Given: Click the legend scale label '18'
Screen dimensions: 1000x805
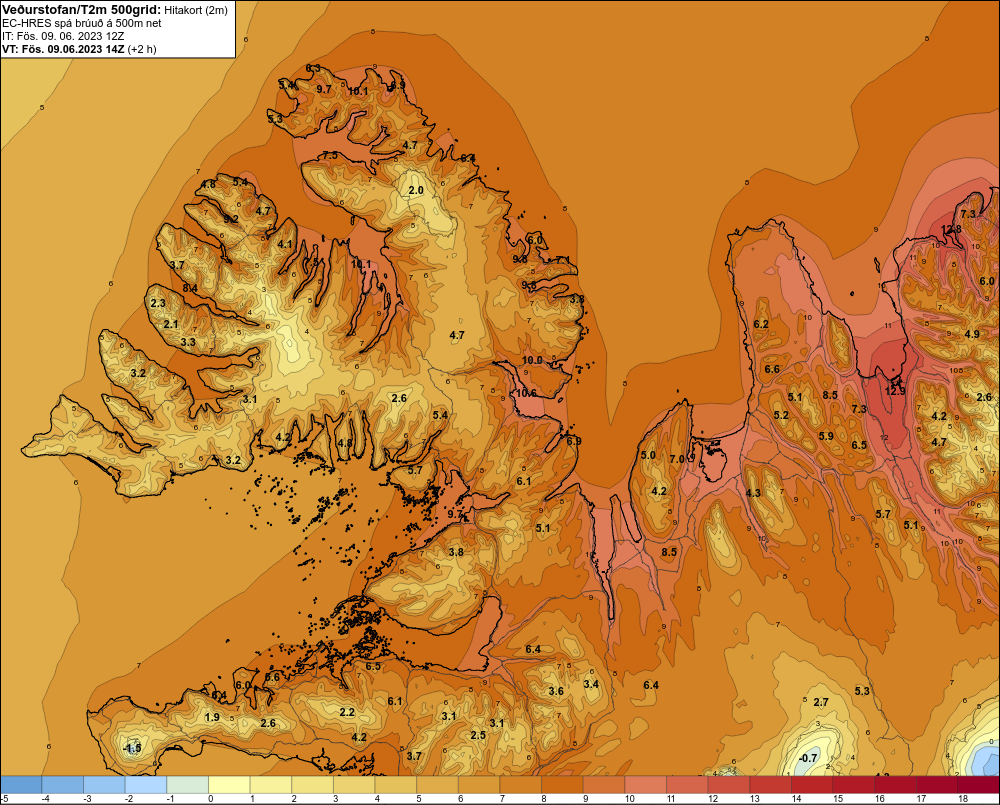Looking at the screenshot, I should (963, 799).
